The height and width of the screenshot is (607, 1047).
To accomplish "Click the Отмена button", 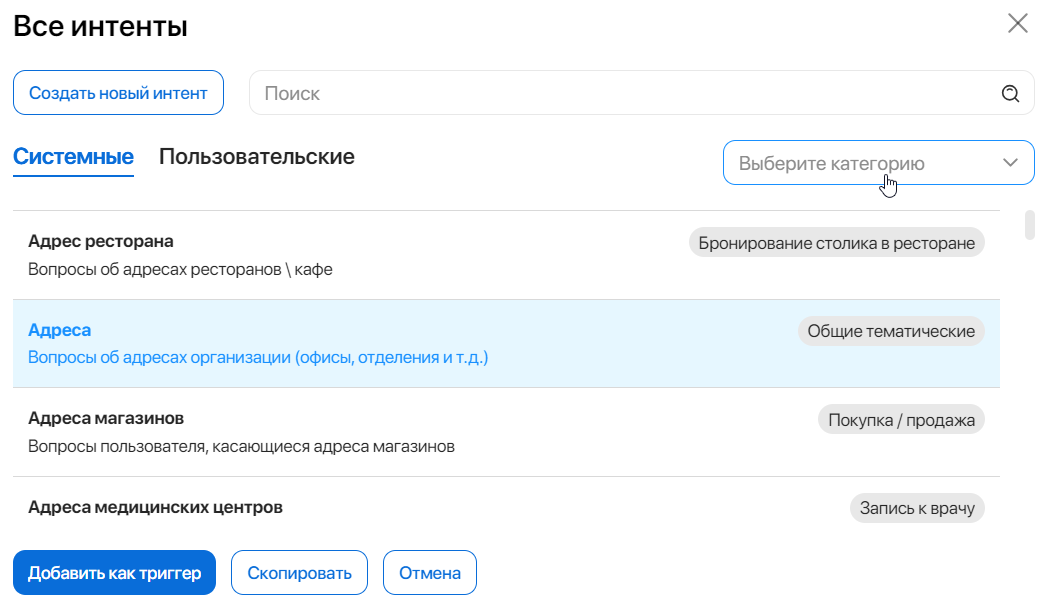I will coord(429,572).
